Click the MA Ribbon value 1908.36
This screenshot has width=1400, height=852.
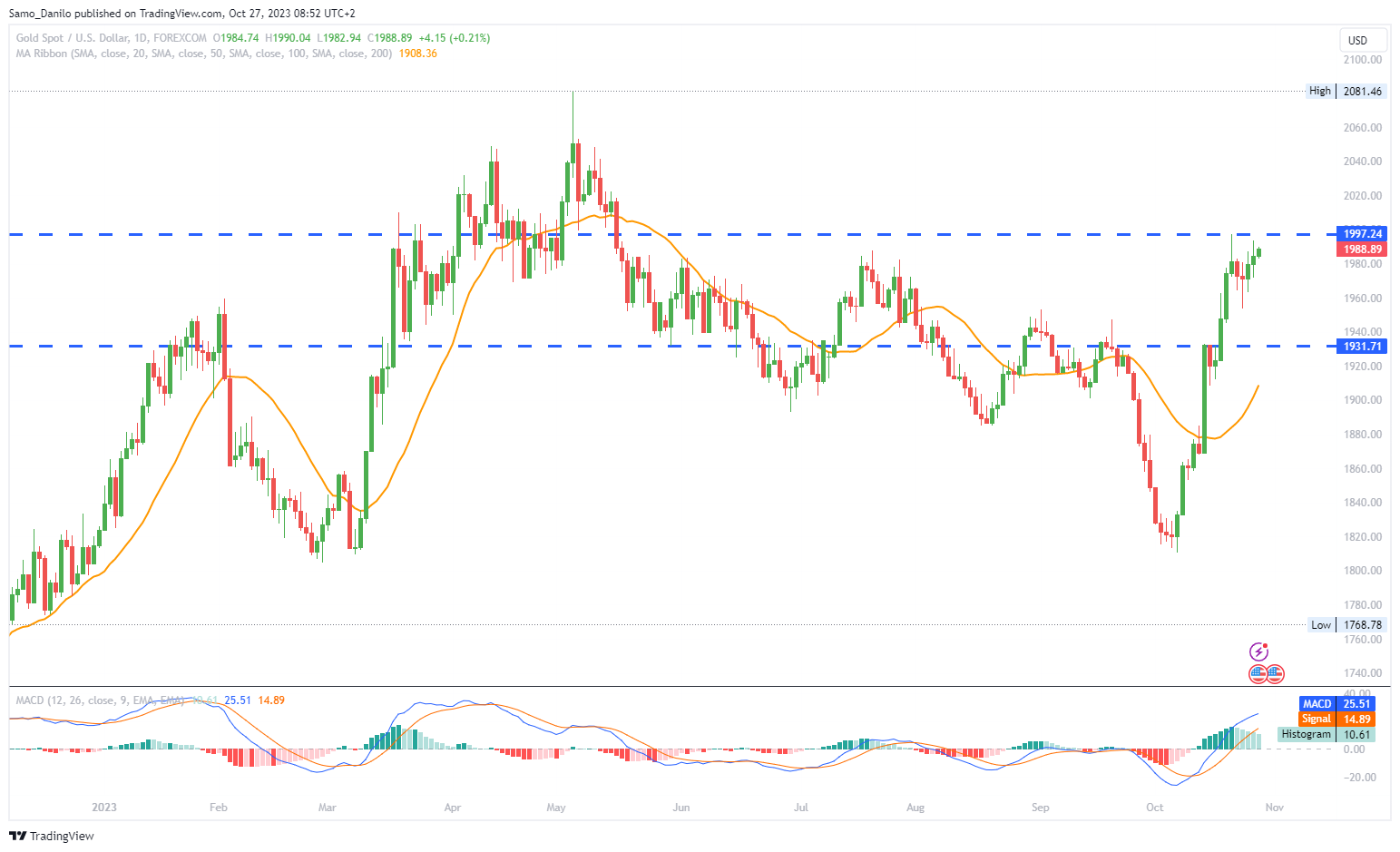click(x=417, y=54)
